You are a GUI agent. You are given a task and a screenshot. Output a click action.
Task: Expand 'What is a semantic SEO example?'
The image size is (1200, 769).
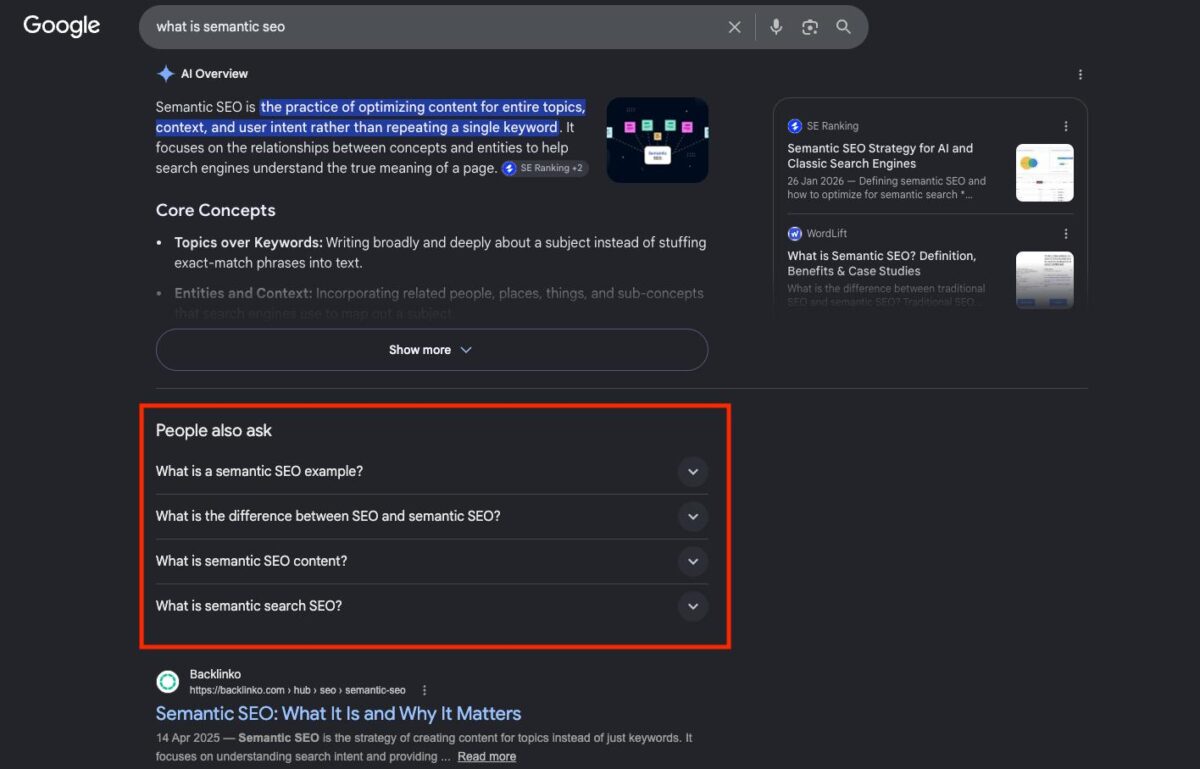coord(432,471)
